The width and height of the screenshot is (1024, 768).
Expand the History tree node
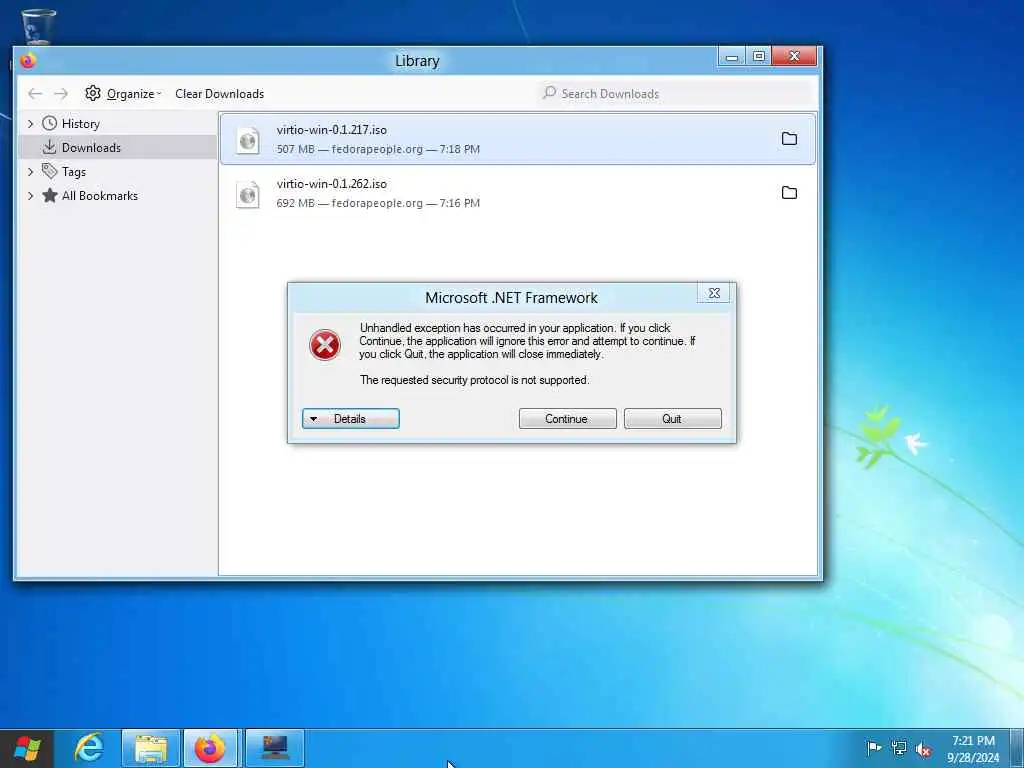(x=30, y=123)
